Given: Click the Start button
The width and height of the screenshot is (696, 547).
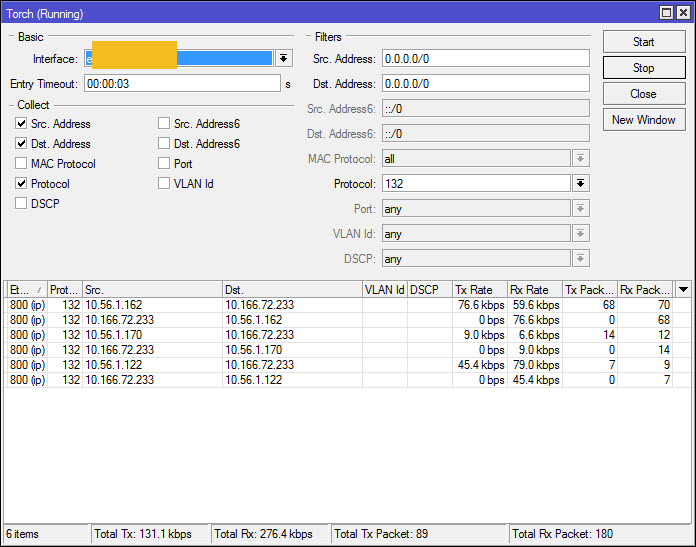Looking at the screenshot, I should point(644,42).
